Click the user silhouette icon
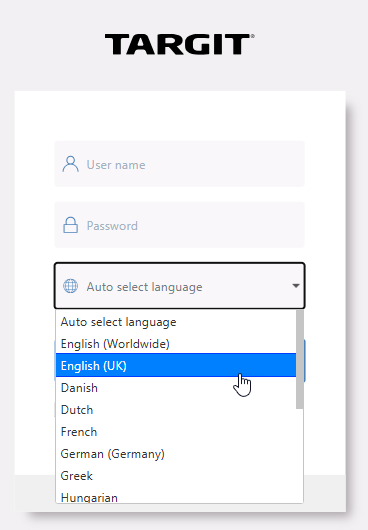Viewport: 368px width, 530px height. click(x=70, y=164)
